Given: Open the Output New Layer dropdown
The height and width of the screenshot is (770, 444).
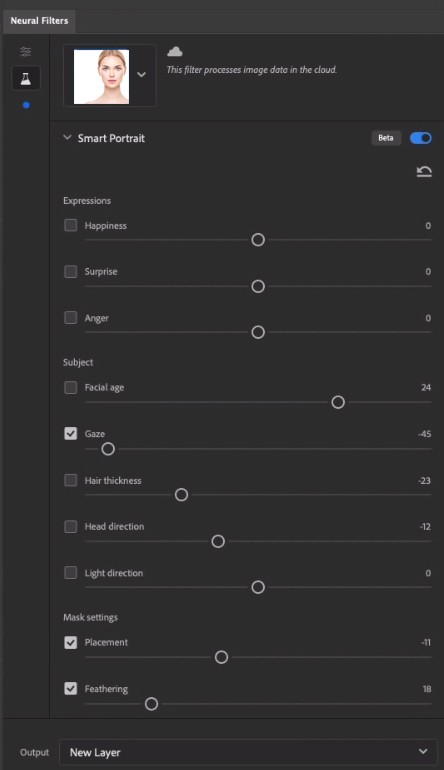Looking at the screenshot, I should (248, 752).
